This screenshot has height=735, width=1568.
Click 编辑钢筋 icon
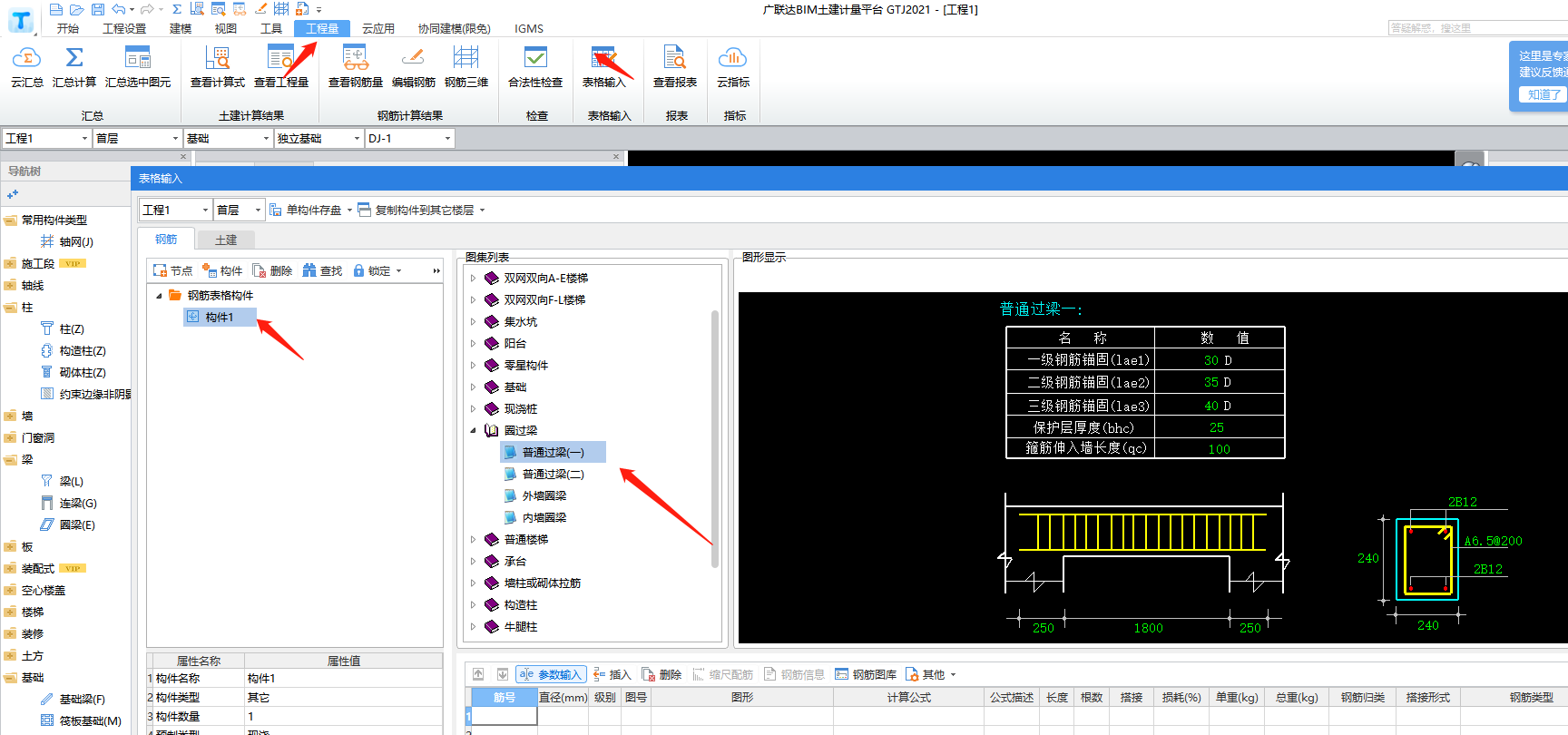point(413,59)
